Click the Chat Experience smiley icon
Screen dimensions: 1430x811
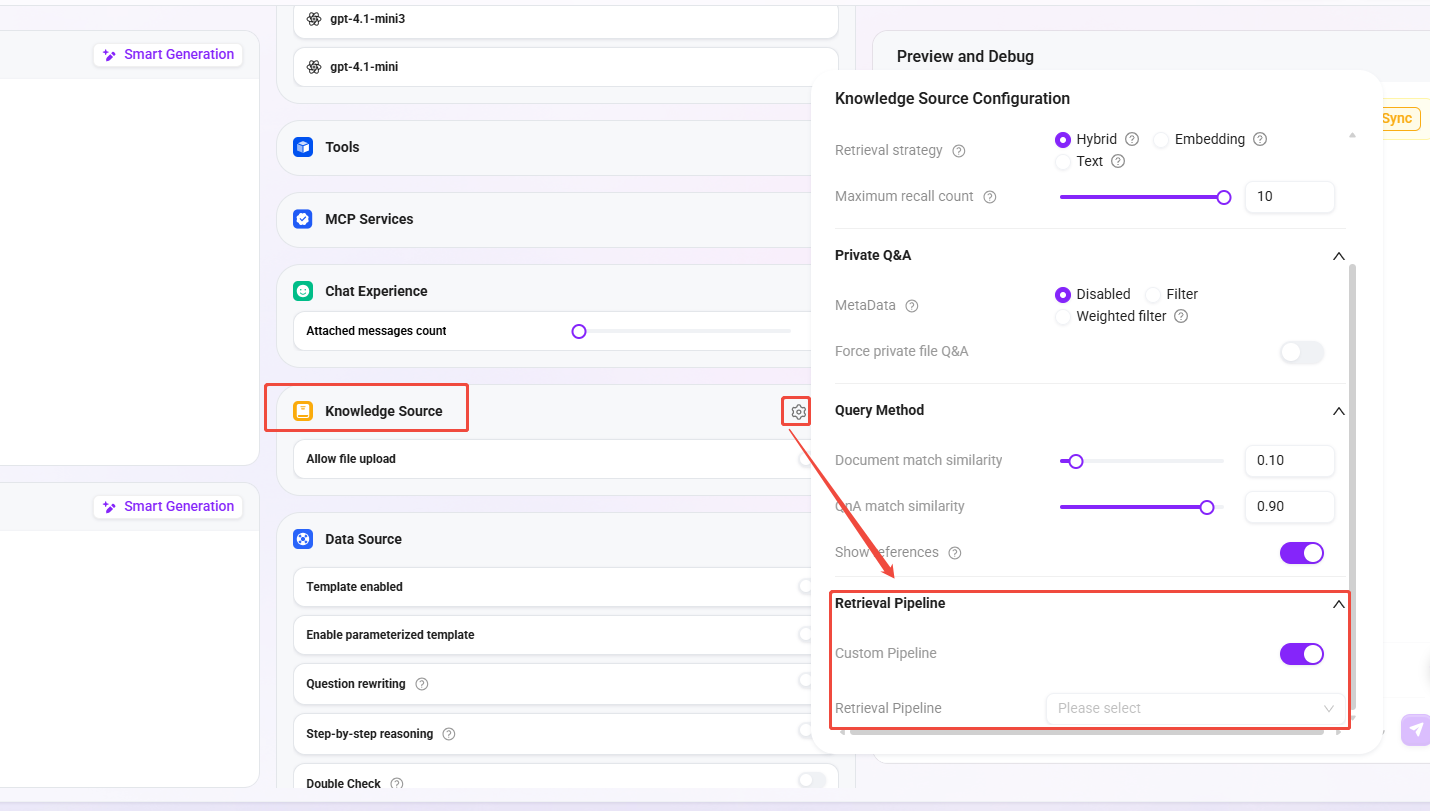303,291
